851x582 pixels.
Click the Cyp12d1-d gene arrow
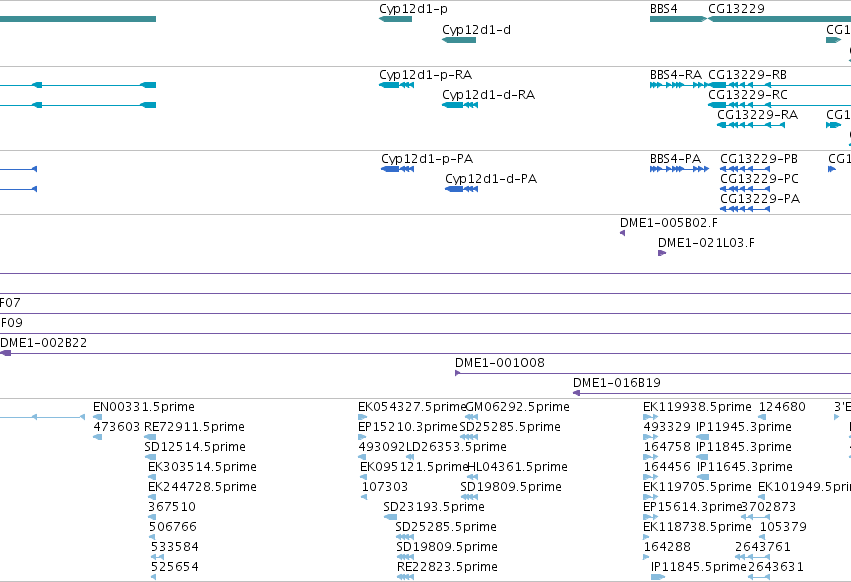459,40
